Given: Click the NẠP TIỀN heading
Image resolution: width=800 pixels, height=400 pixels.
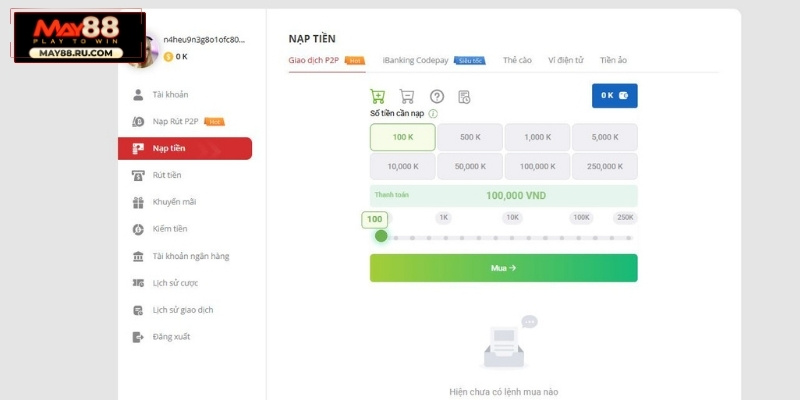Looking at the screenshot, I should [312, 39].
